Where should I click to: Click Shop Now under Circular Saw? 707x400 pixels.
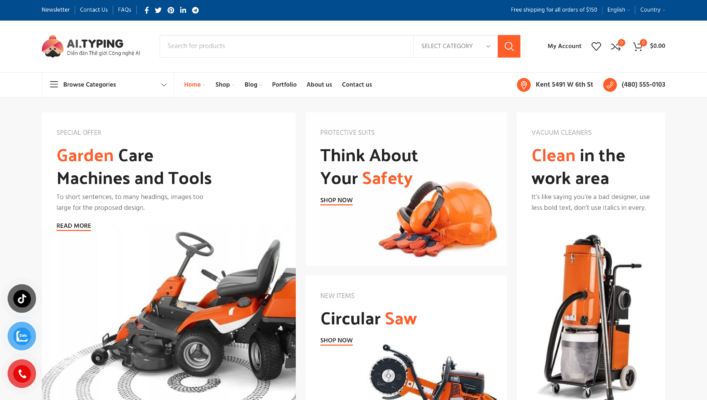click(x=336, y=340)
